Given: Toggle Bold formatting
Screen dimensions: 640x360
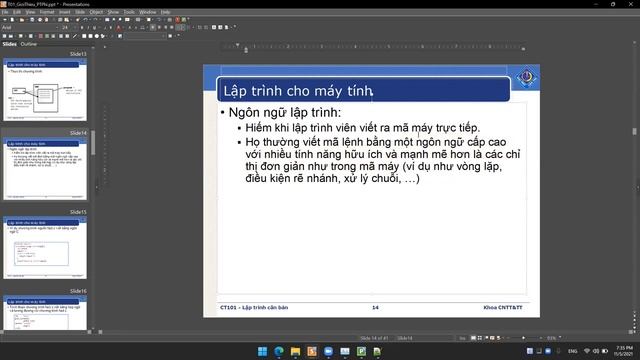Looking at the screenshot, I should click(82, 27).
